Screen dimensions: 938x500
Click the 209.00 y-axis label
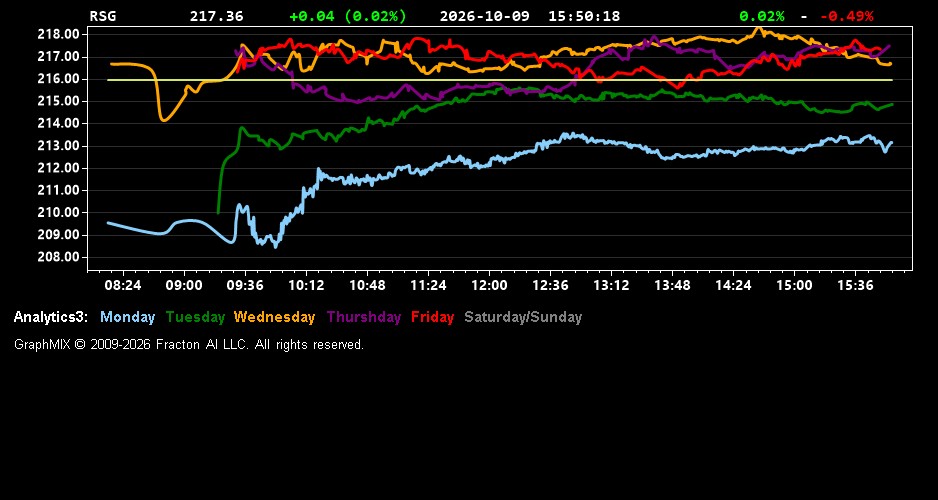[x=59, y=235]
